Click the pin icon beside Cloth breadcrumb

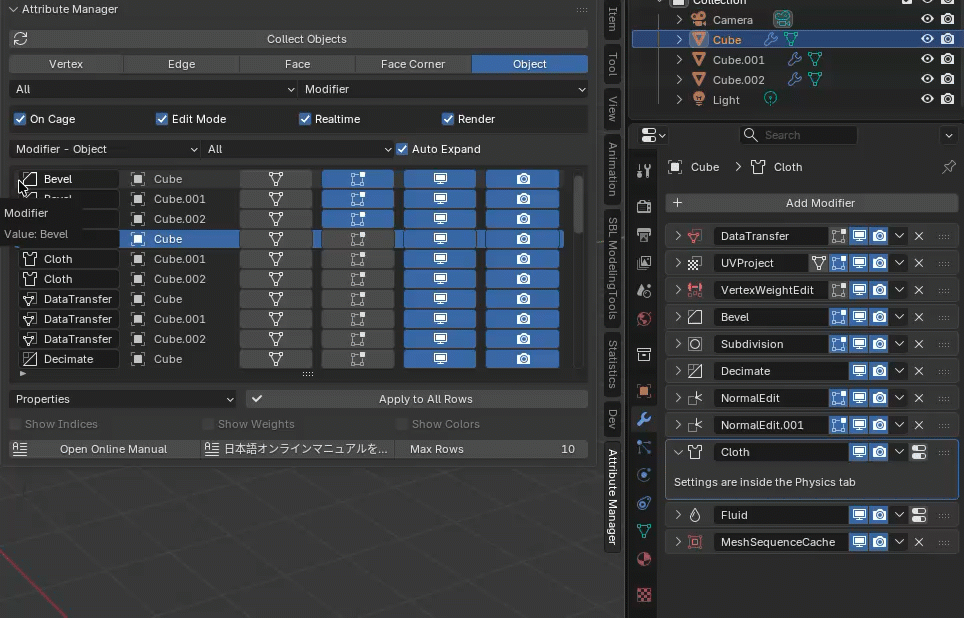click(949, 167)
